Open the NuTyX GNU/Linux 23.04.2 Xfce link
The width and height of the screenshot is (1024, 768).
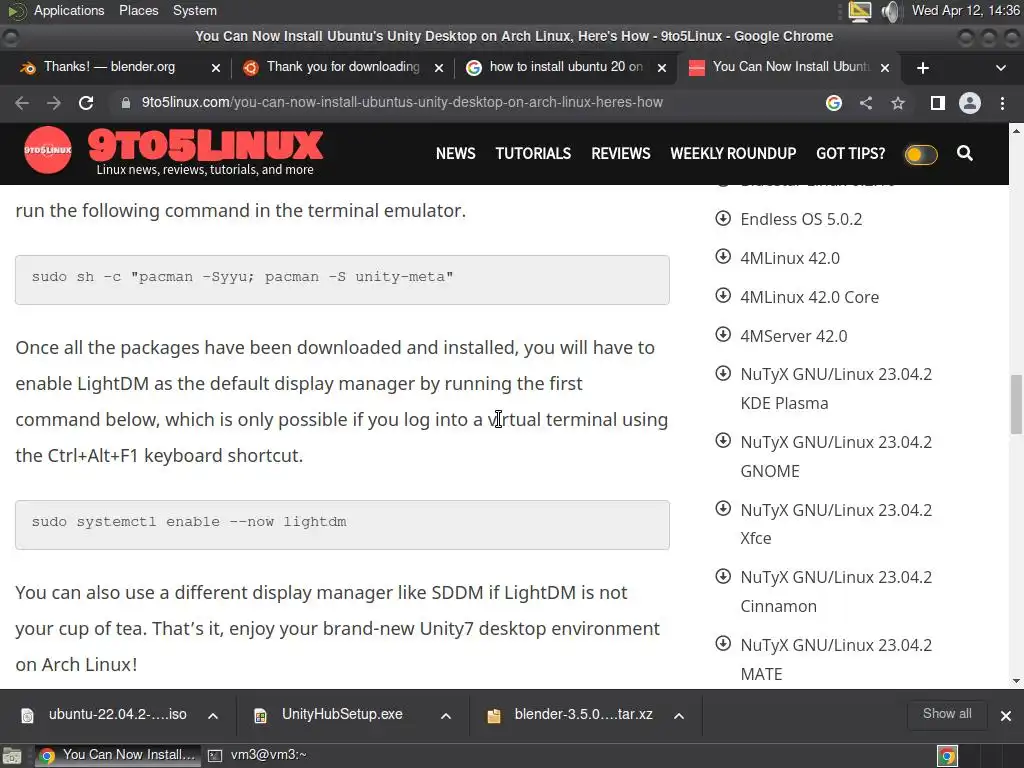[x=836, y=524]
